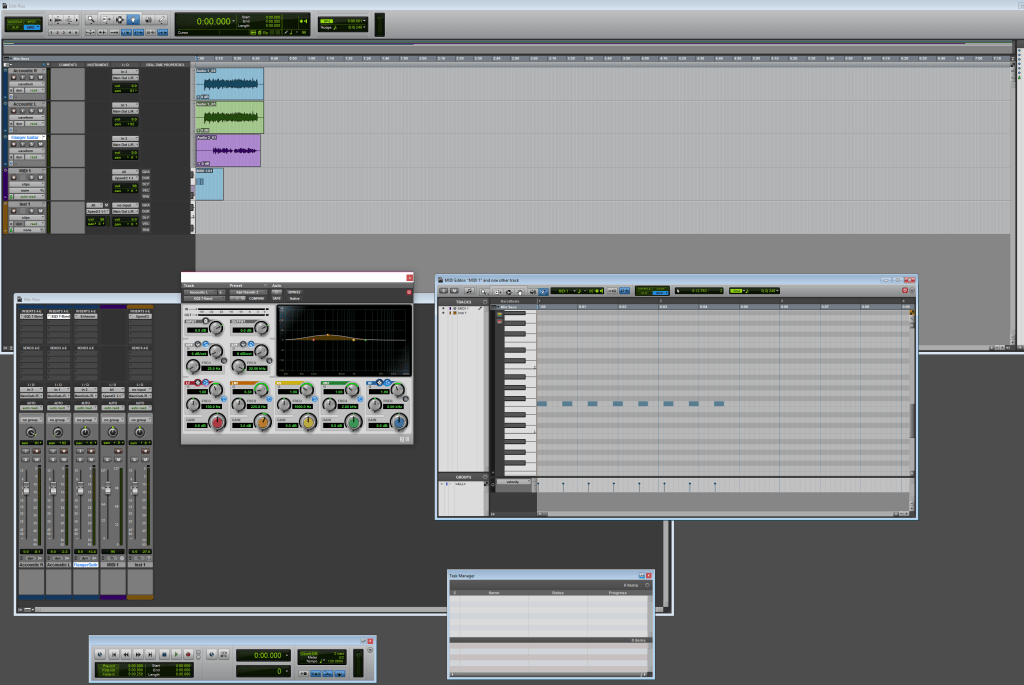Open no group dropdown on first mixer channel
The height and width of the screenshot is (685, 1024).
coord(33,419)
